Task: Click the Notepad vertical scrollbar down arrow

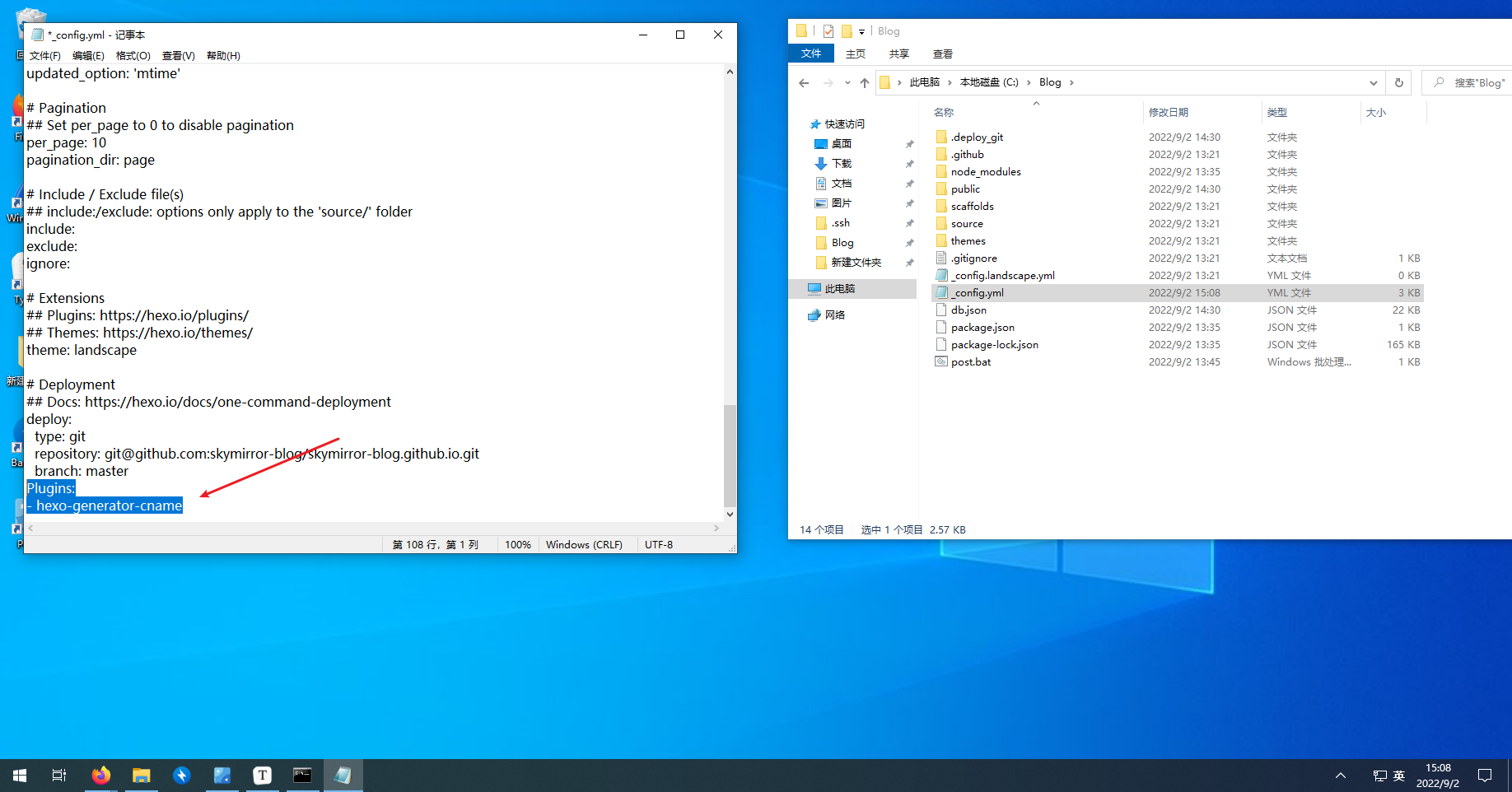Action: pyautogui.click(x=730, y=515)
